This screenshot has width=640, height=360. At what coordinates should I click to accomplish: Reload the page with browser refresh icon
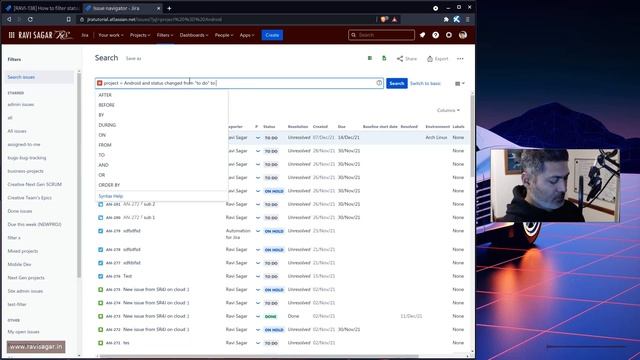pyautogui.click(x=30, y=19)
